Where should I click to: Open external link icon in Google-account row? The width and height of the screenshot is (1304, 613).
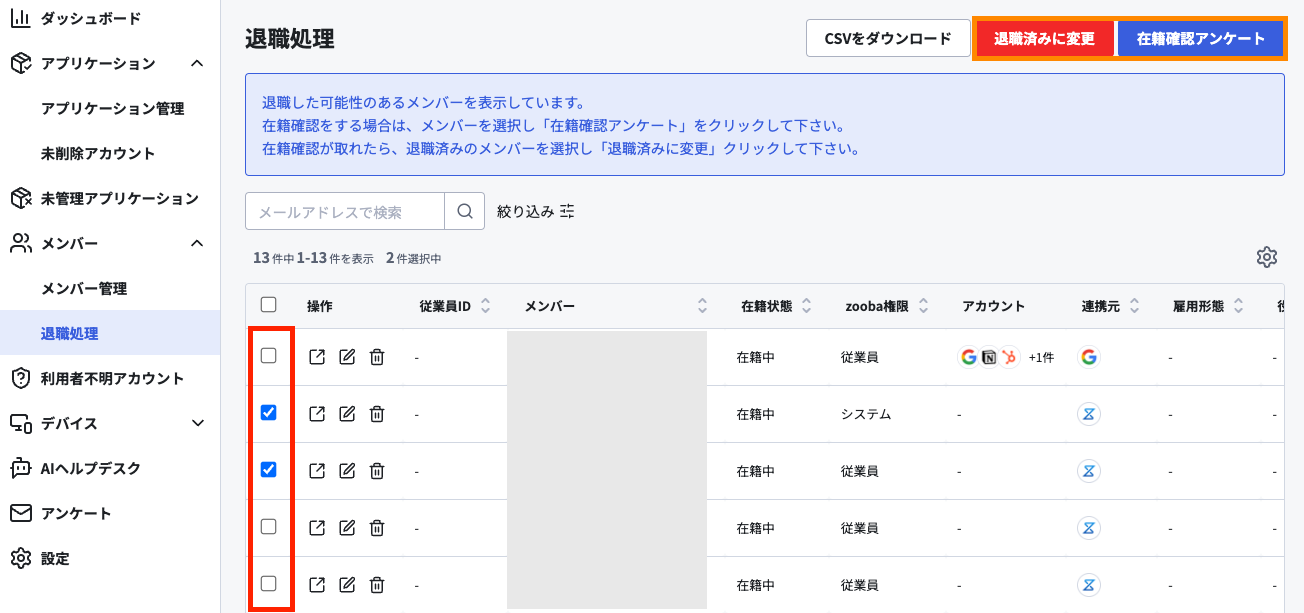317,357
